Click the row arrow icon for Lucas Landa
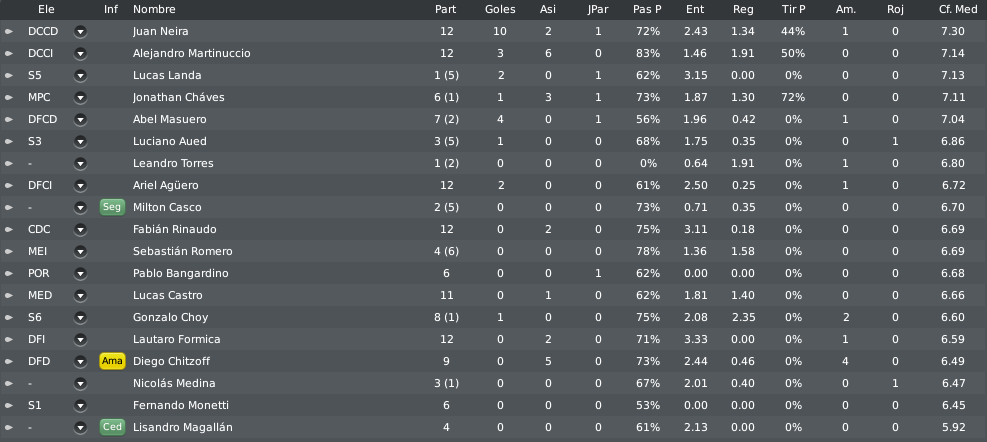This screenshot has height=442, width=987. coord(9,76)
